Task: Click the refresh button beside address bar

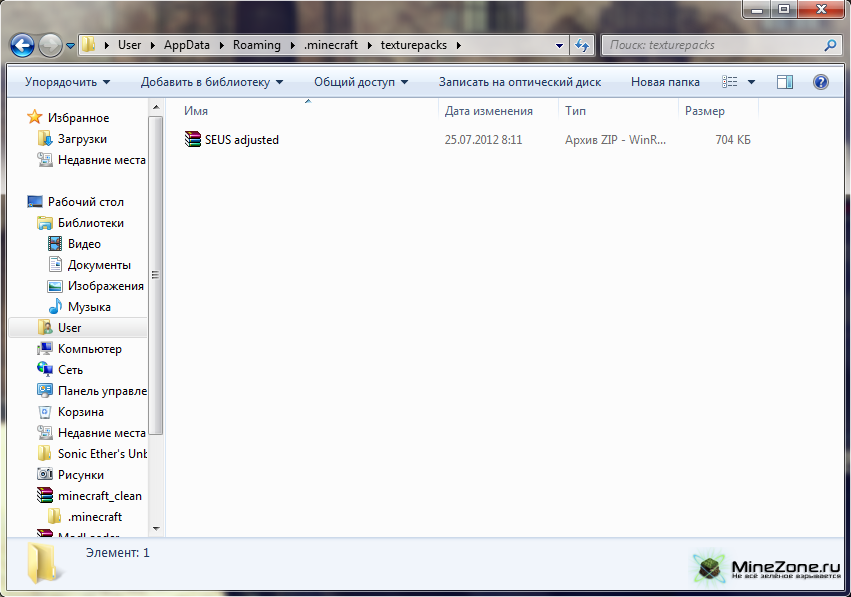Action: pos(582,45)
